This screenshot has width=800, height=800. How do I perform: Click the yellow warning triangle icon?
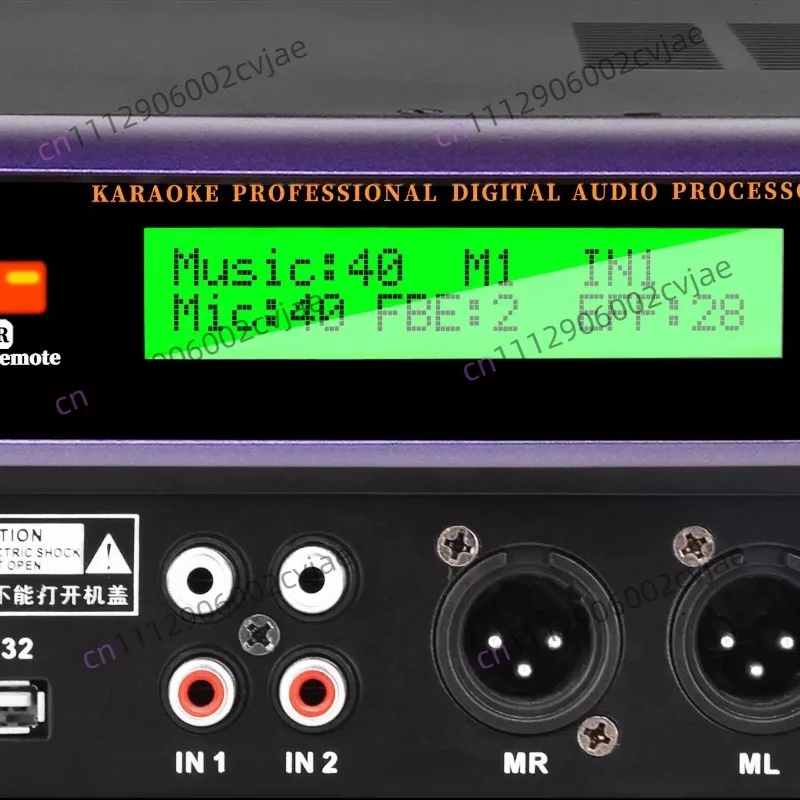click(108, 554)
